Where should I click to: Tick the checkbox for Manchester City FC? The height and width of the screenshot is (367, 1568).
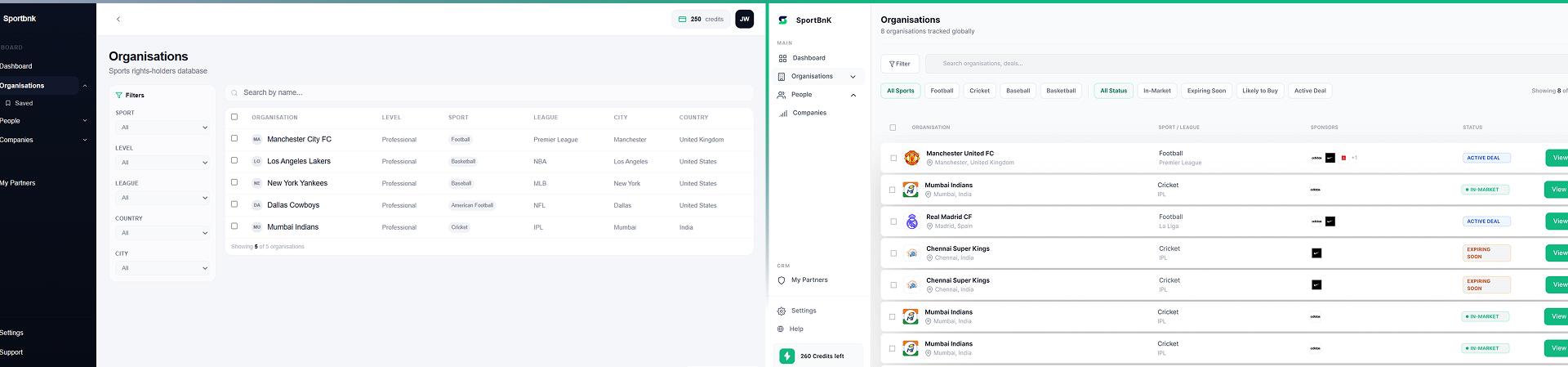coord(234,139)
